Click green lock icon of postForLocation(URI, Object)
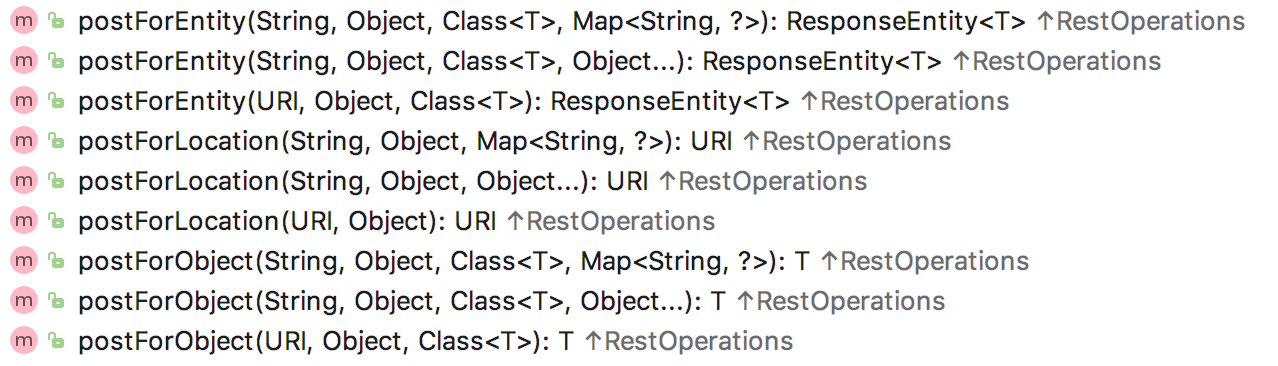The height and width of the screenshot is (366, 1278). (57, 221)
